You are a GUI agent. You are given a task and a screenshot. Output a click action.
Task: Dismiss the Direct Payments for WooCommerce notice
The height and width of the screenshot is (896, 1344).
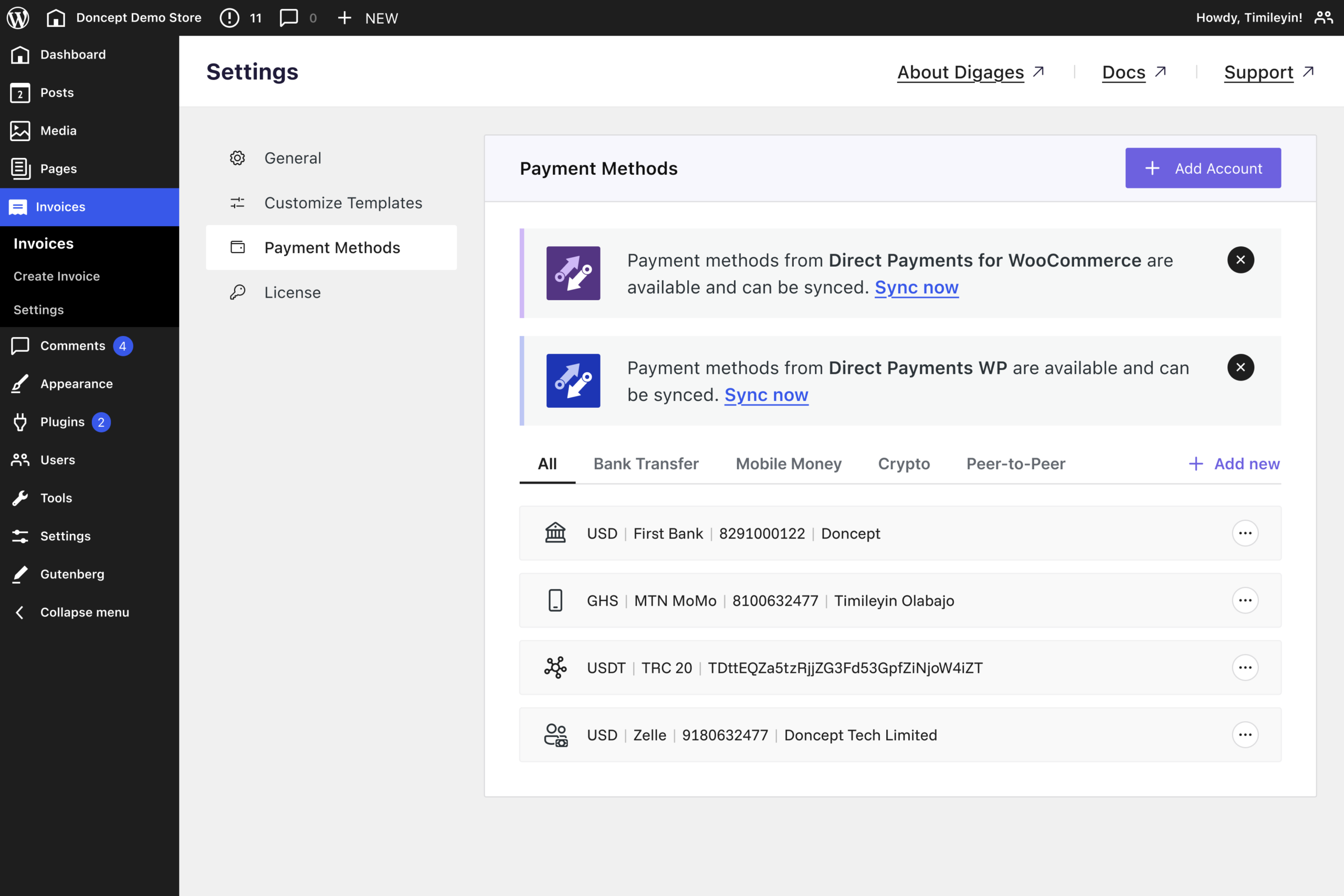point(1240,260)
